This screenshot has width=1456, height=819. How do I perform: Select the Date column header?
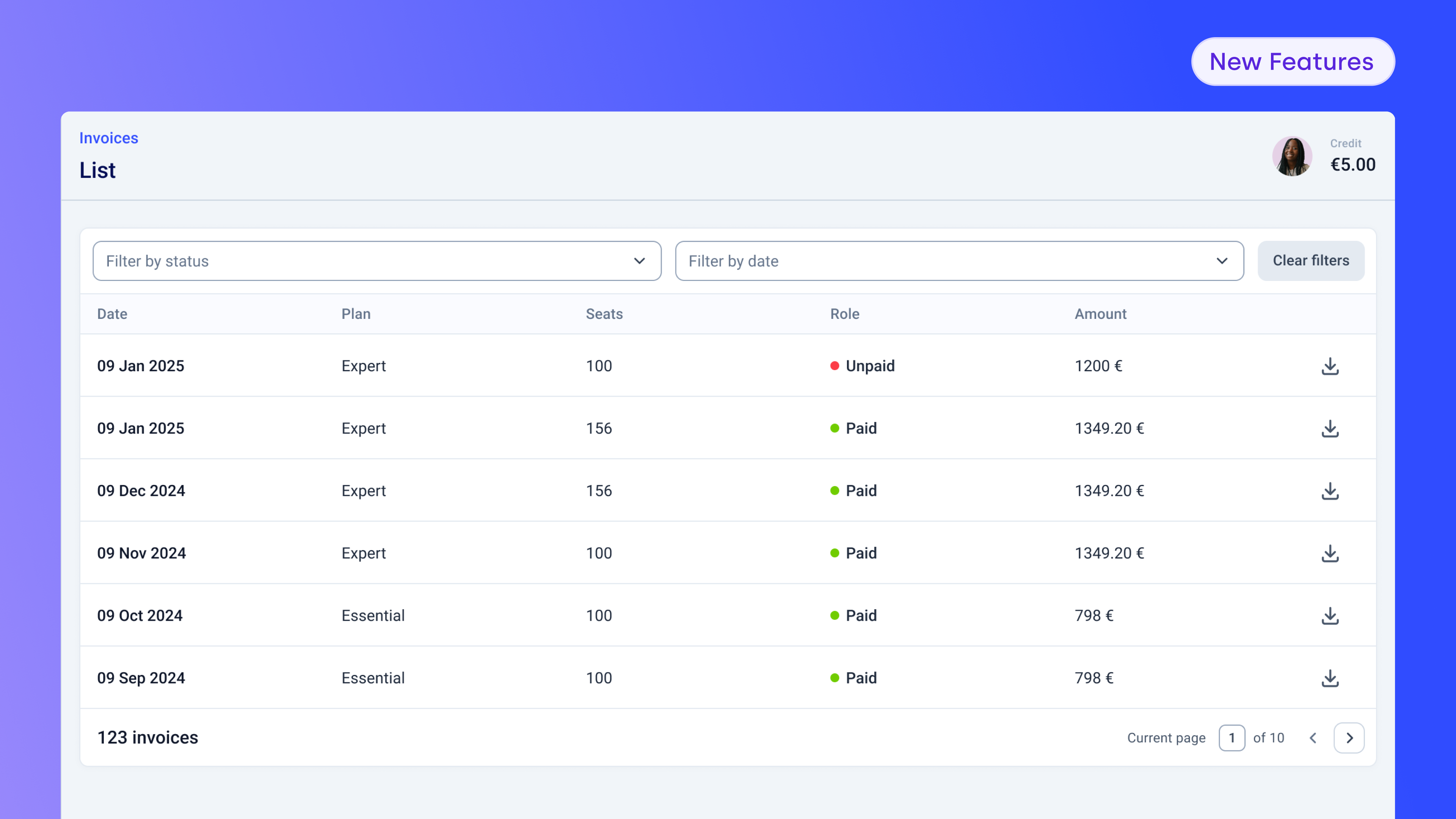point(112,314)
